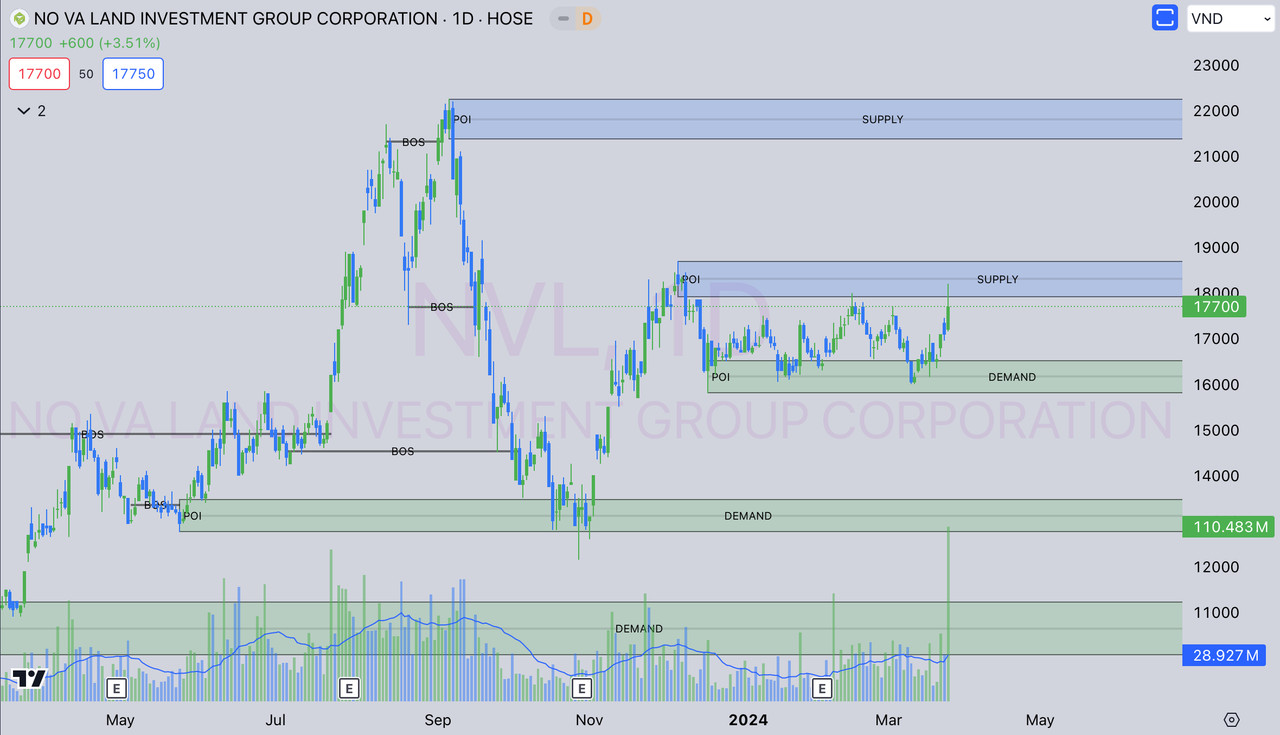The width and height of the screenshot is (1280, 735).
Task: Click the change value +600 (+3.51%)
Action: pyautogui.click(x=109, y=43)
